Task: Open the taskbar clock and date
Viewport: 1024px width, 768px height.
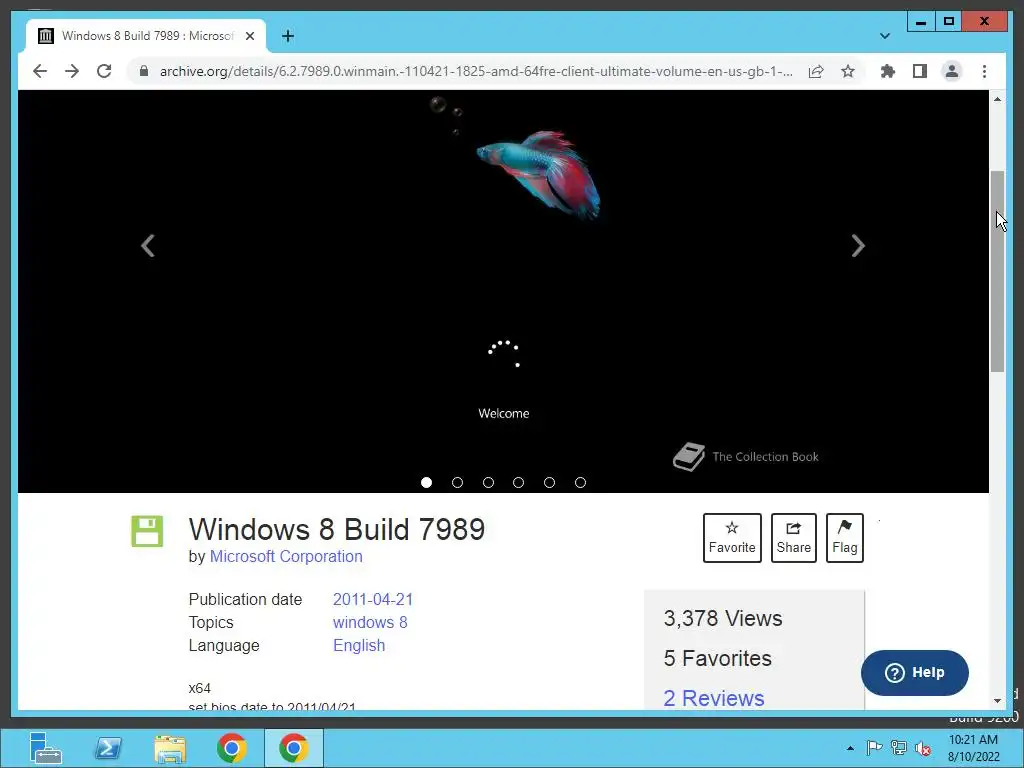Action: coord(974,748)
